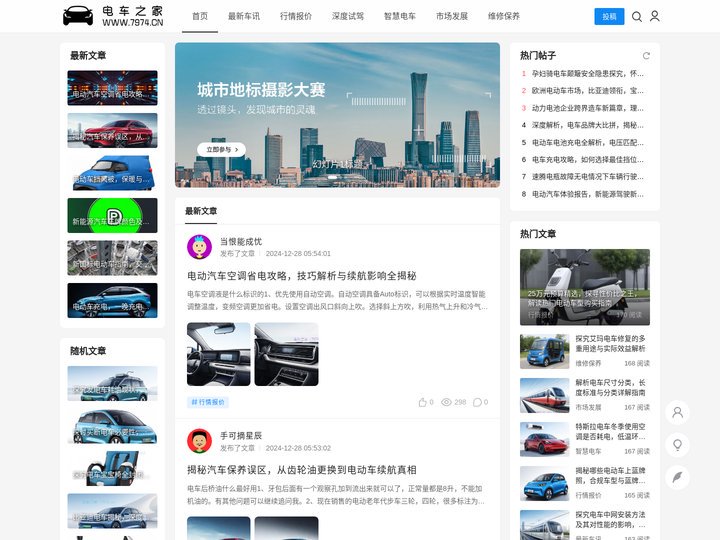Open 行情报价 menu item
The height and width of the screenshot is (540, 720).
pos(296,16)
